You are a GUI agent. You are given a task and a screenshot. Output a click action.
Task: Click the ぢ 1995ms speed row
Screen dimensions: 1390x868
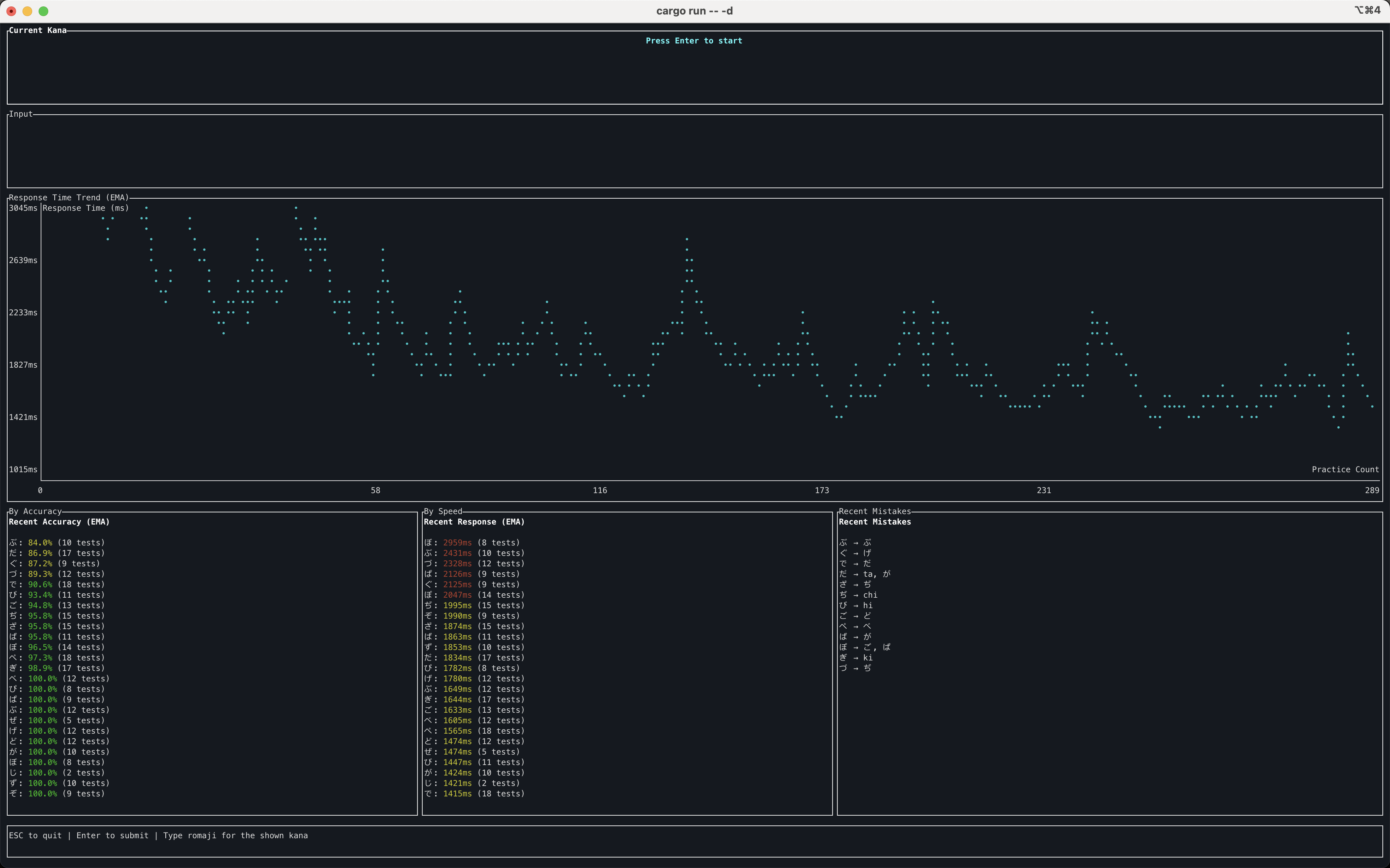[x=474, y=605]
